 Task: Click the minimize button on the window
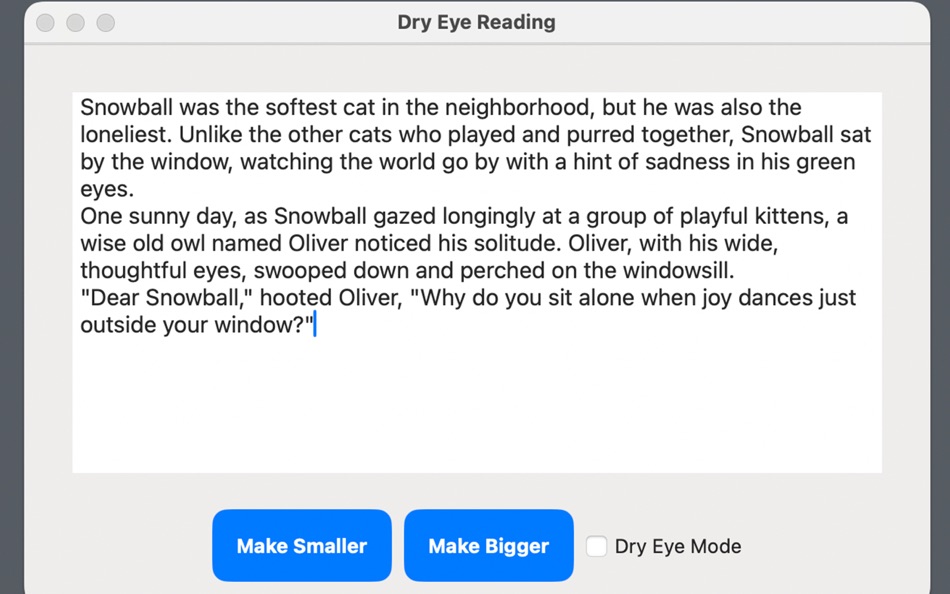75,22
